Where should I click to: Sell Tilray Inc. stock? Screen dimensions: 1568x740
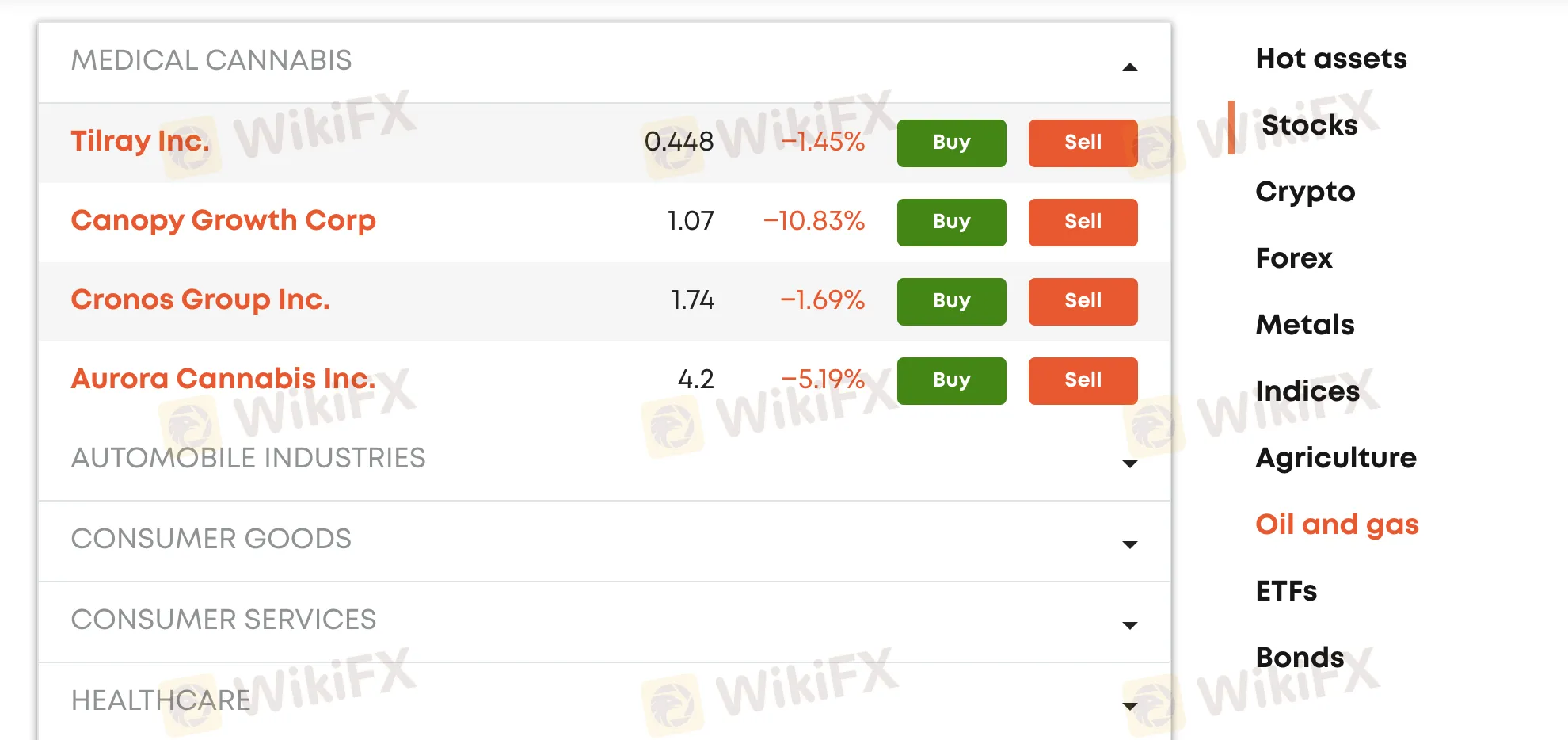(1083, 143)
